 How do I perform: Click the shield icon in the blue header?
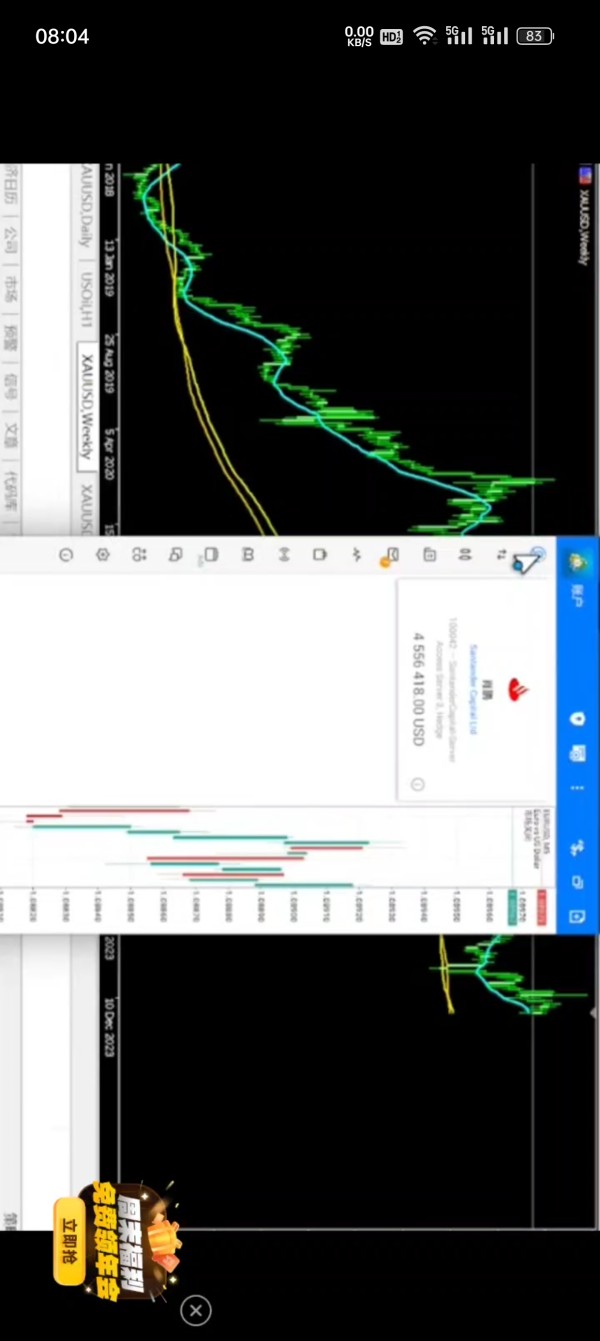click(x=577, y=720)
